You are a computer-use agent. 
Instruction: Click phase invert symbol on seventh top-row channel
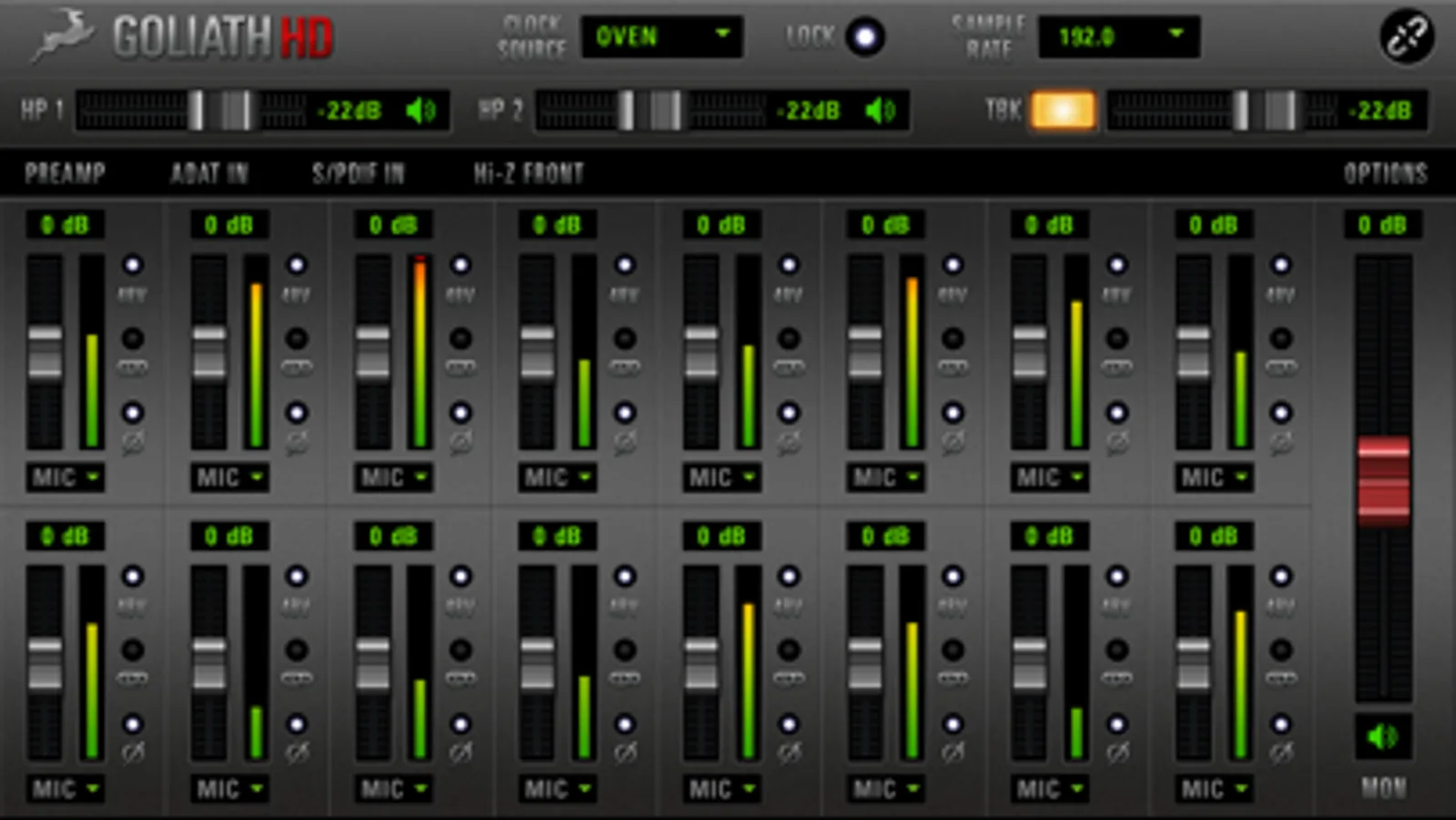coord(1116,444)
